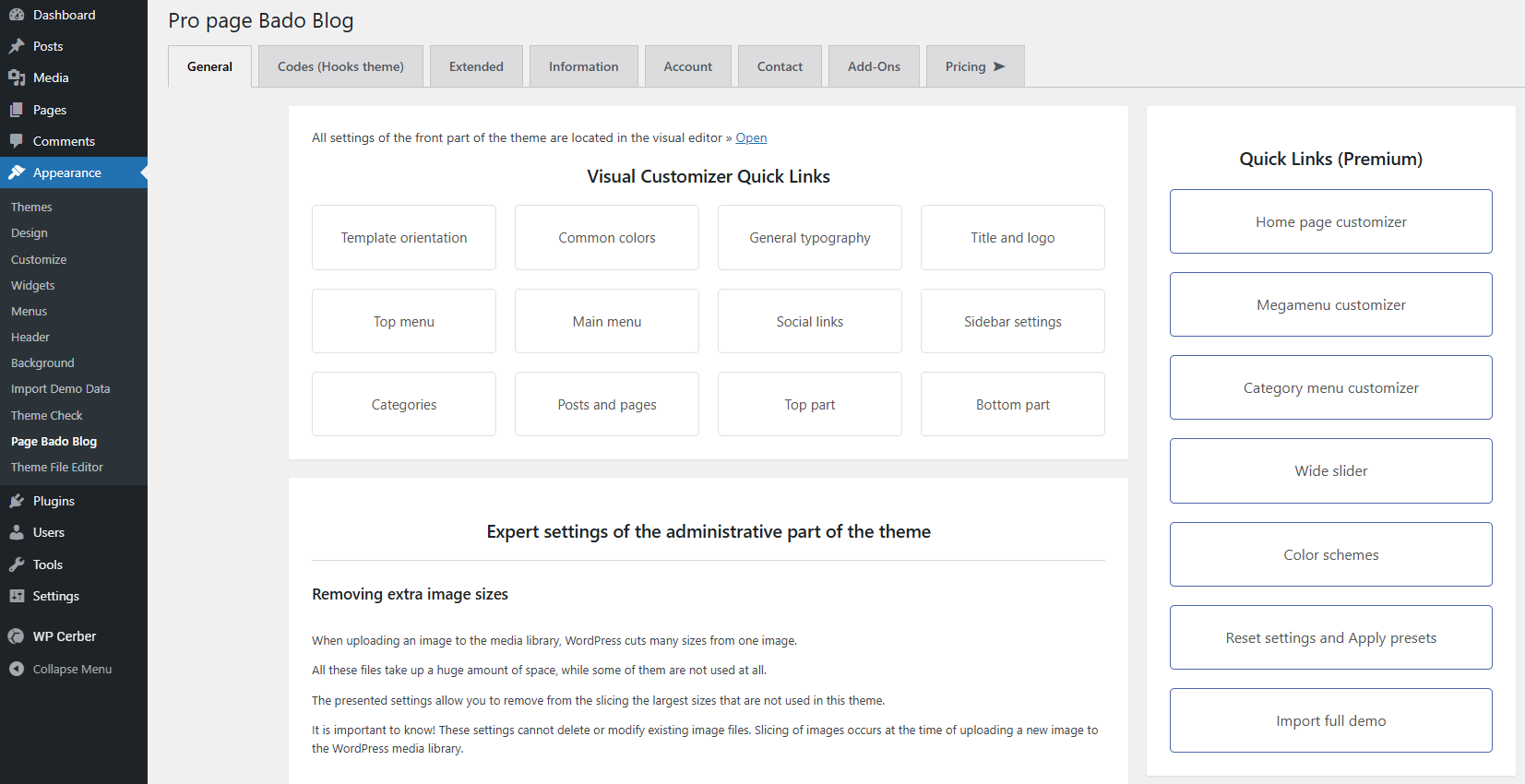The image size is (1525, 784).
Task: Open the Top part quick link
Action: [810, 404]
